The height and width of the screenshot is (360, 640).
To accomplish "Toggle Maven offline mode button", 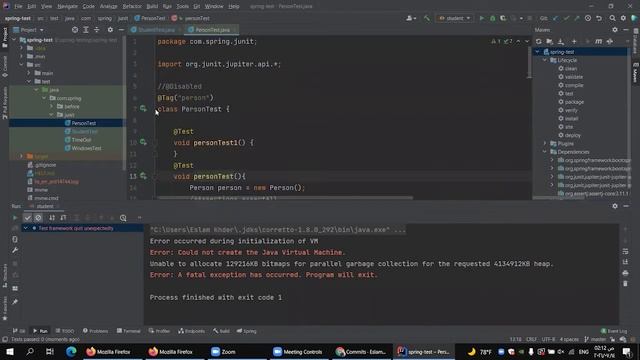I will pos(610,41).
